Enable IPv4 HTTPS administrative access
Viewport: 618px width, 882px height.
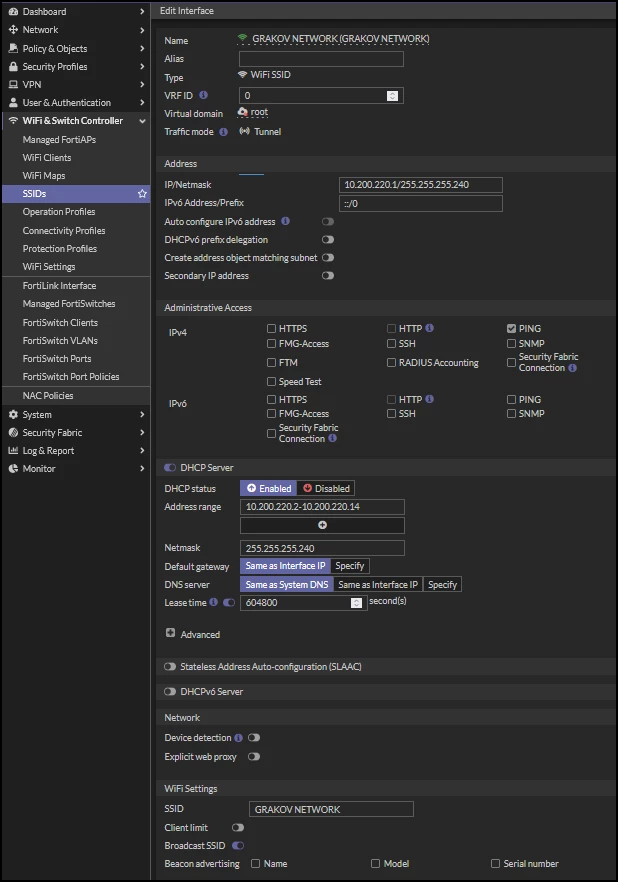(x=272, y=328)
